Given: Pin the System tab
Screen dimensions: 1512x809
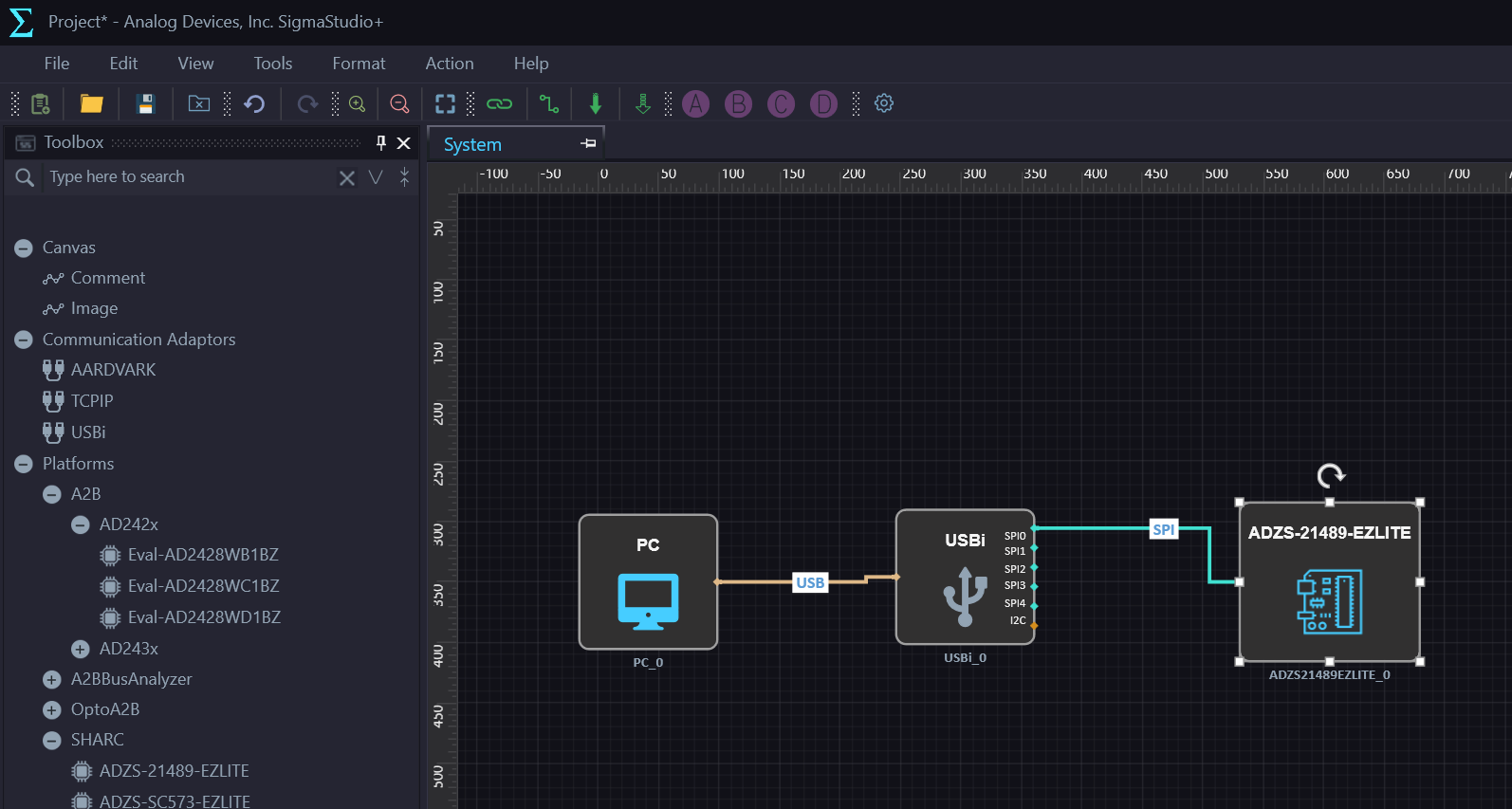Looking at the screenshot, I should click(588, 143).
